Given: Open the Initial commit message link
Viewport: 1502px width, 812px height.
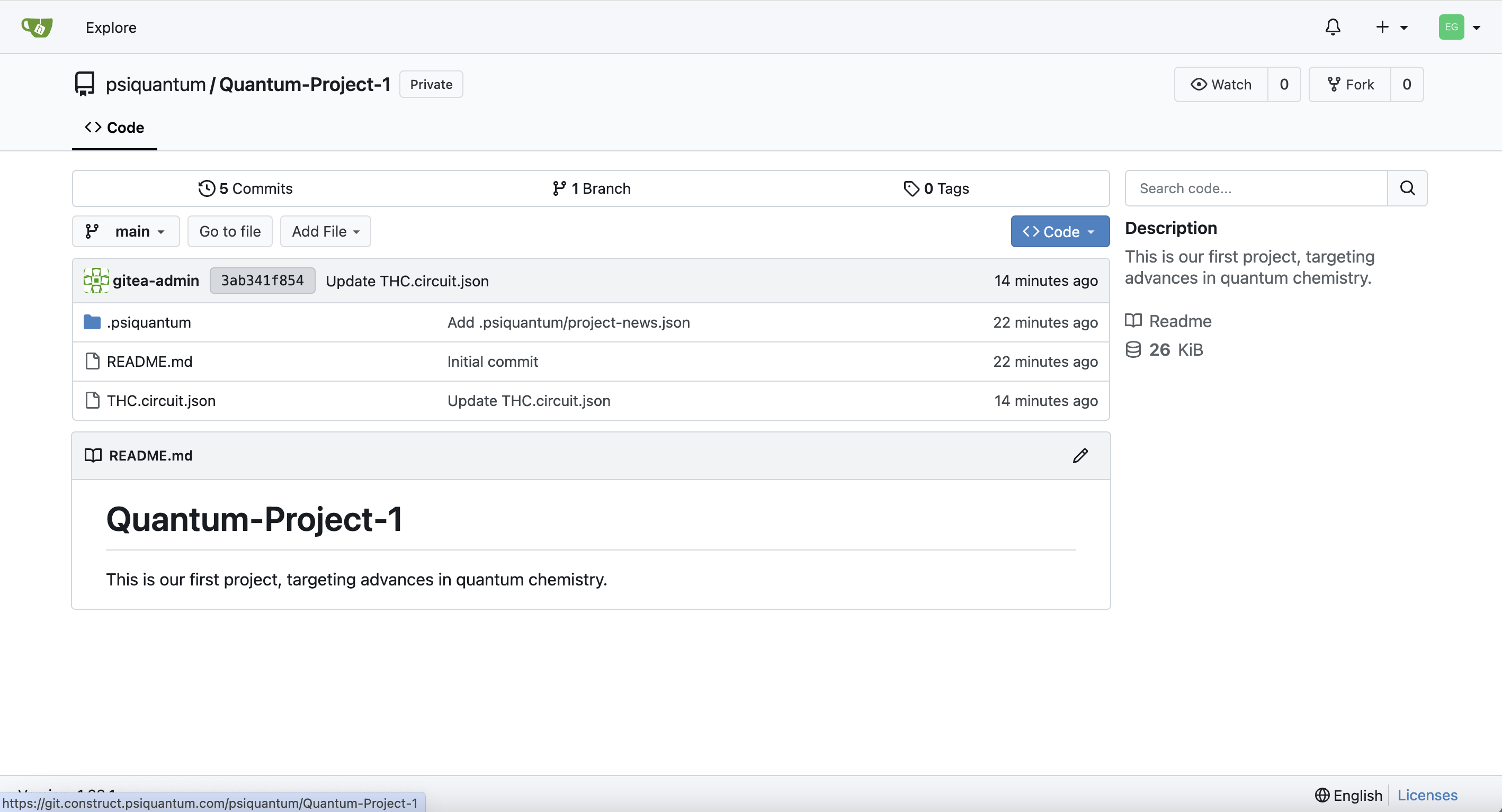Looking at the screenshot, I should point(493,361).
